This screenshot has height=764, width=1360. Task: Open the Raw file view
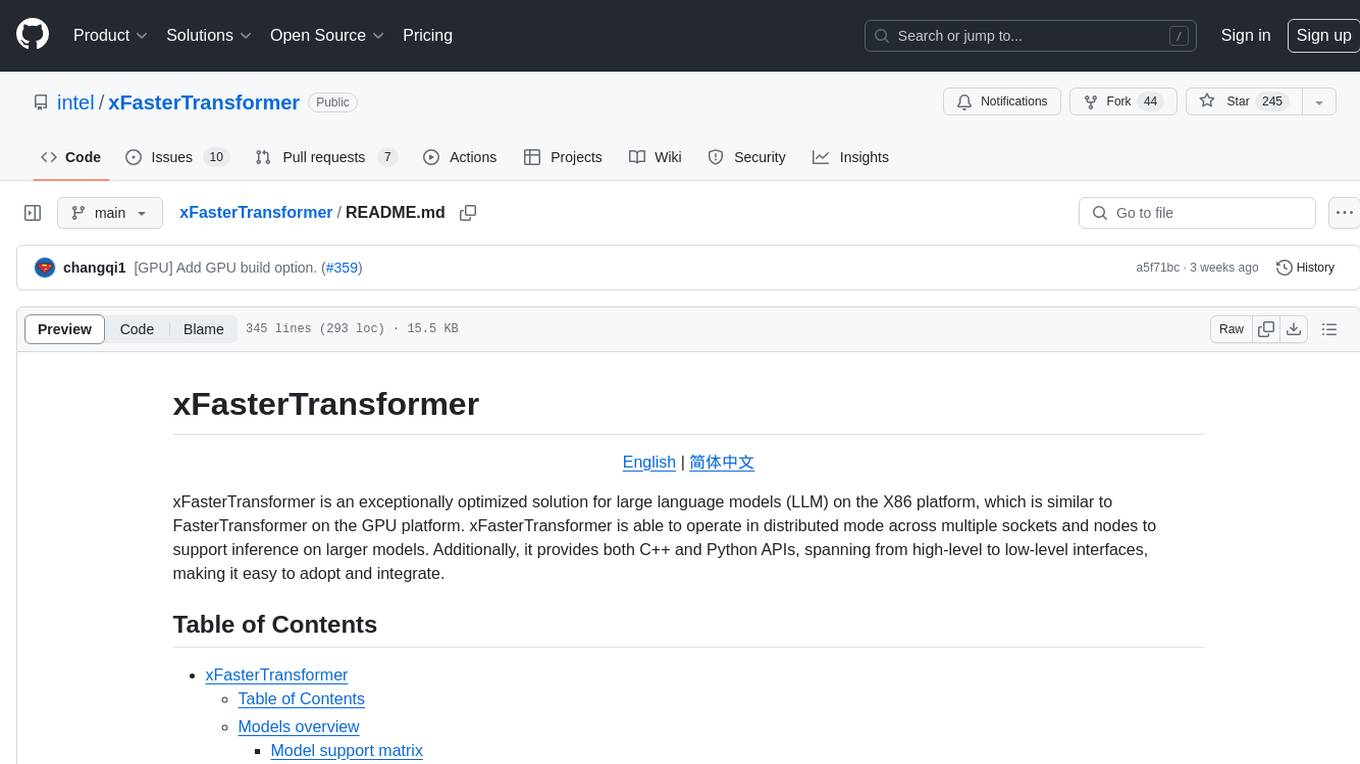tap(1231, 329)
